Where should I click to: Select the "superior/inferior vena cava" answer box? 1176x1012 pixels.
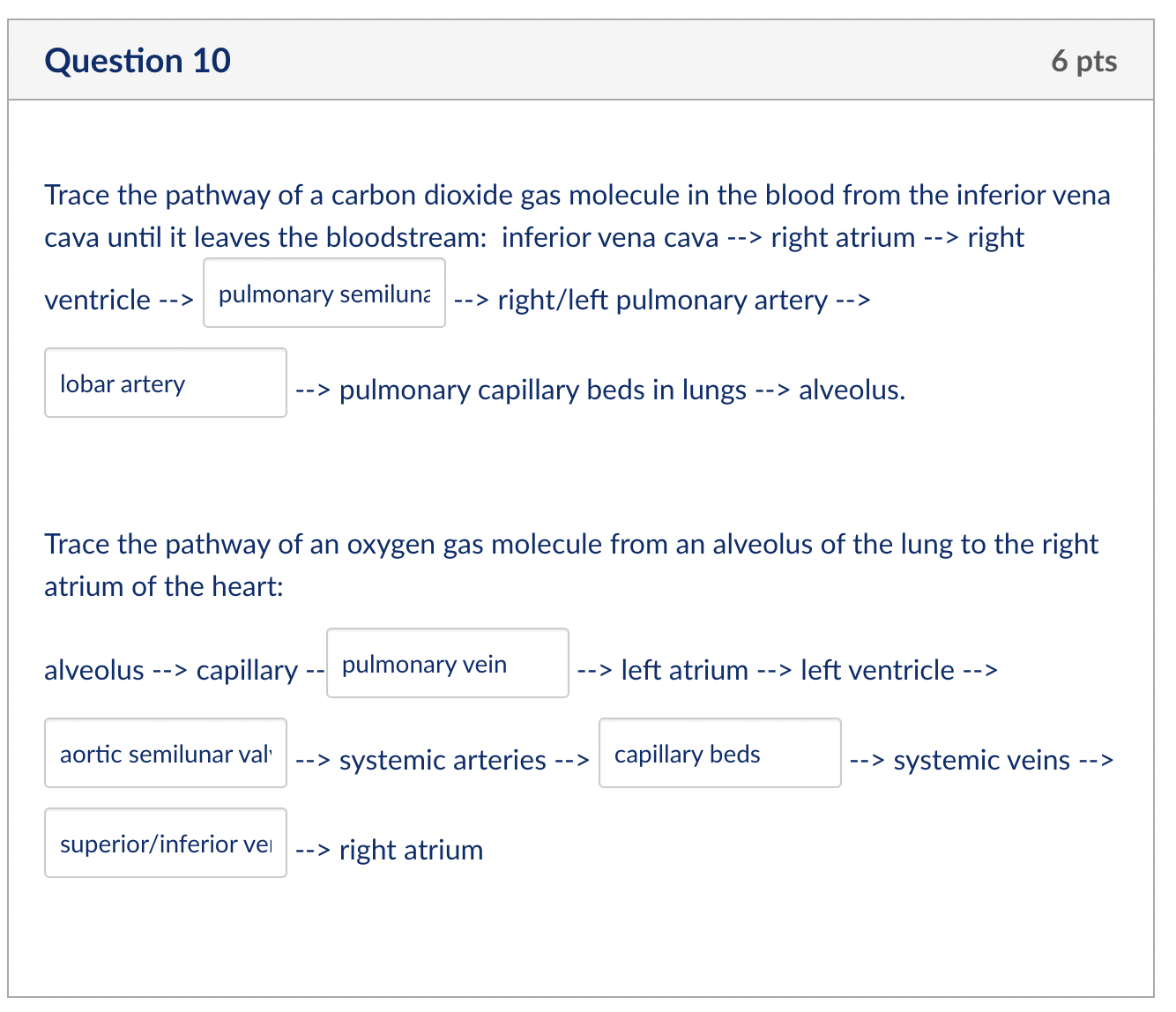coord(165,844)
